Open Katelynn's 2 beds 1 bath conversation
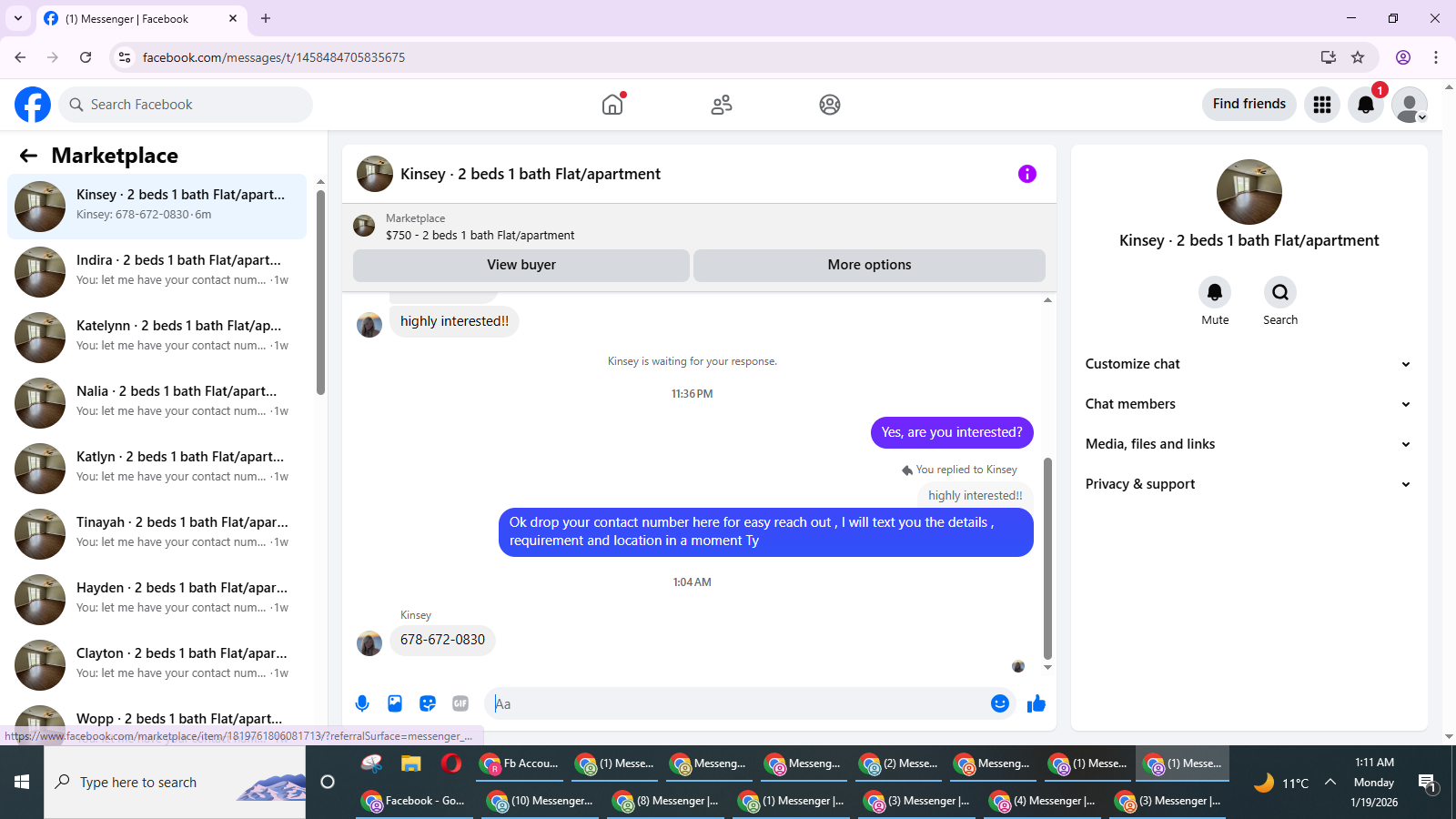Screen dimensions: 1456x819 pyautogui.click(x=157, y=338)
